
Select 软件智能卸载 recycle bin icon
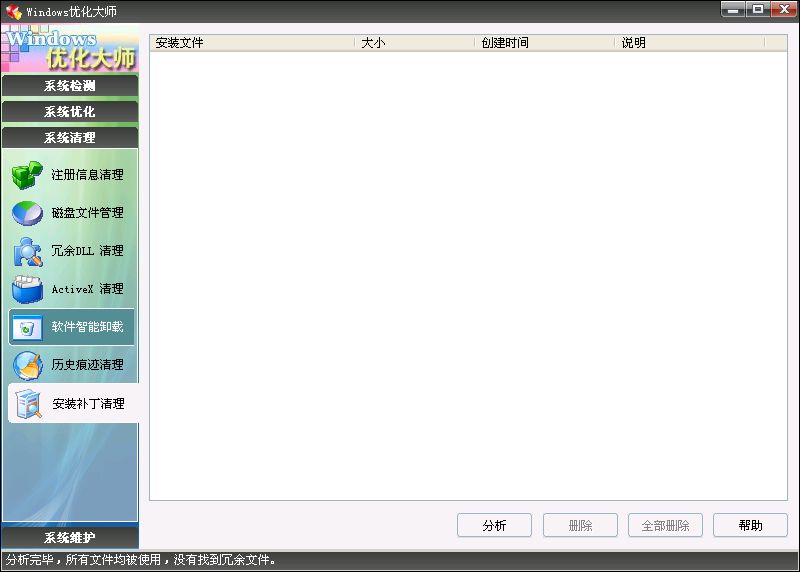click(x=27, y=327)
